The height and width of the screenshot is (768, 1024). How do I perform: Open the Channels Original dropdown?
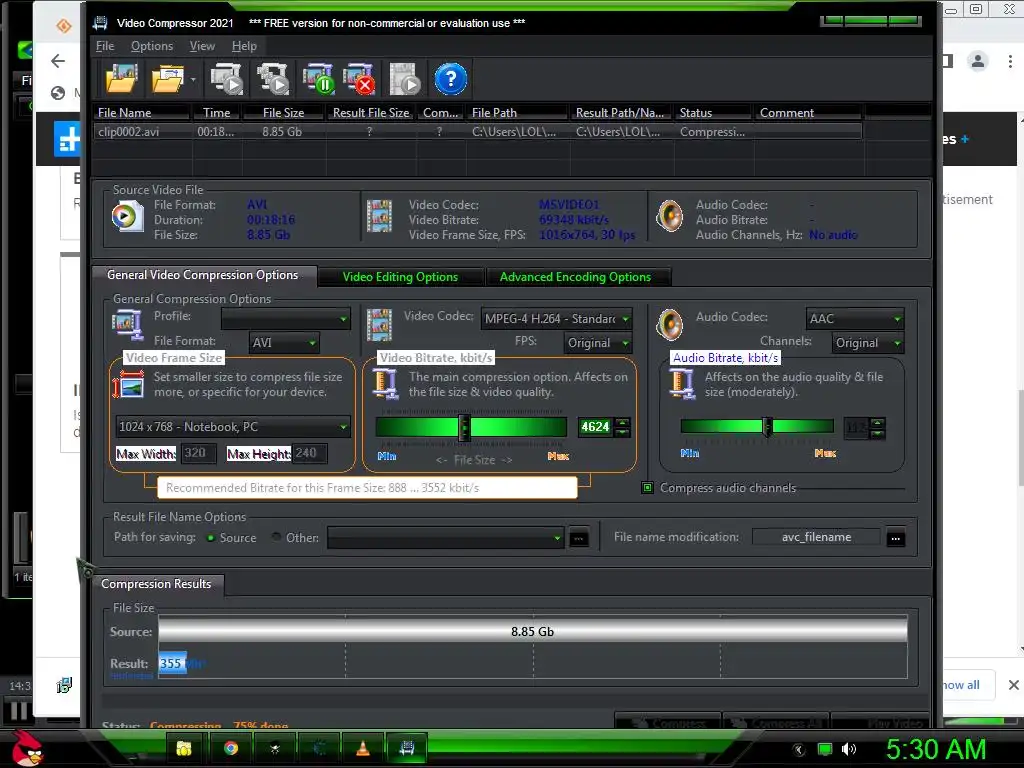pos(868,343)
